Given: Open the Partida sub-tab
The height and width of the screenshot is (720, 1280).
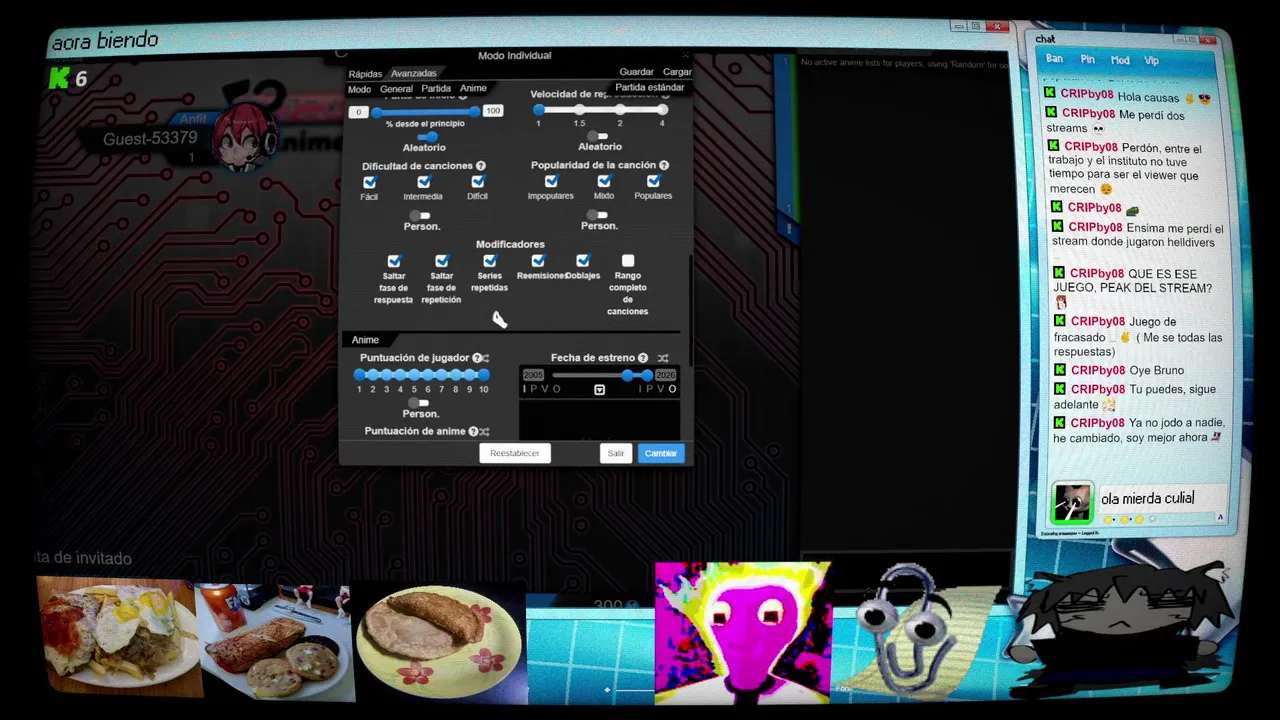Looking at the screenshot, I should click(x=436, y=89).
